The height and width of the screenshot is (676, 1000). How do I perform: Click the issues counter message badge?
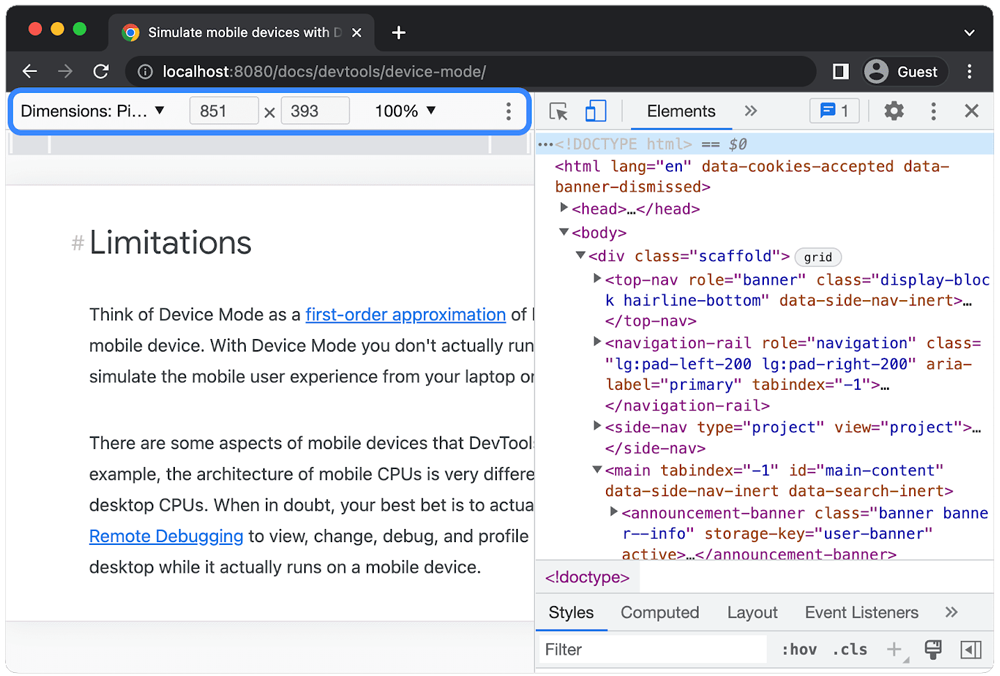click(x=834, y=111)
